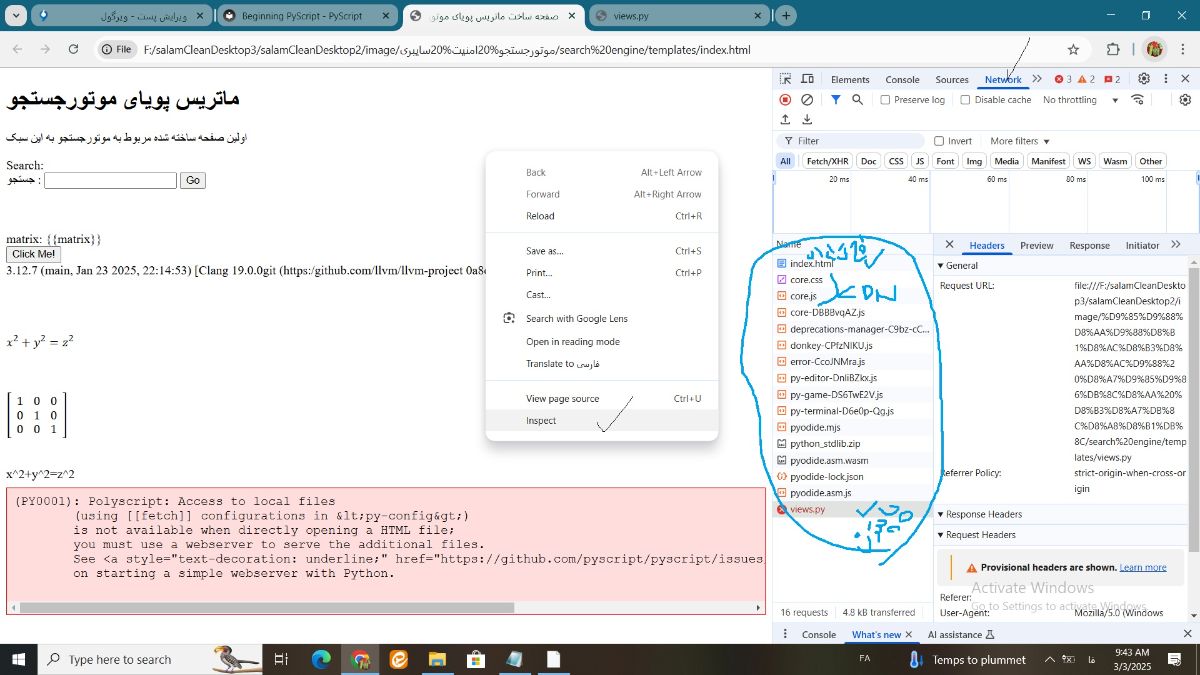This screenshot has height=675, width=1200.
Task: Click the Click Me! button
Action: 33,254
